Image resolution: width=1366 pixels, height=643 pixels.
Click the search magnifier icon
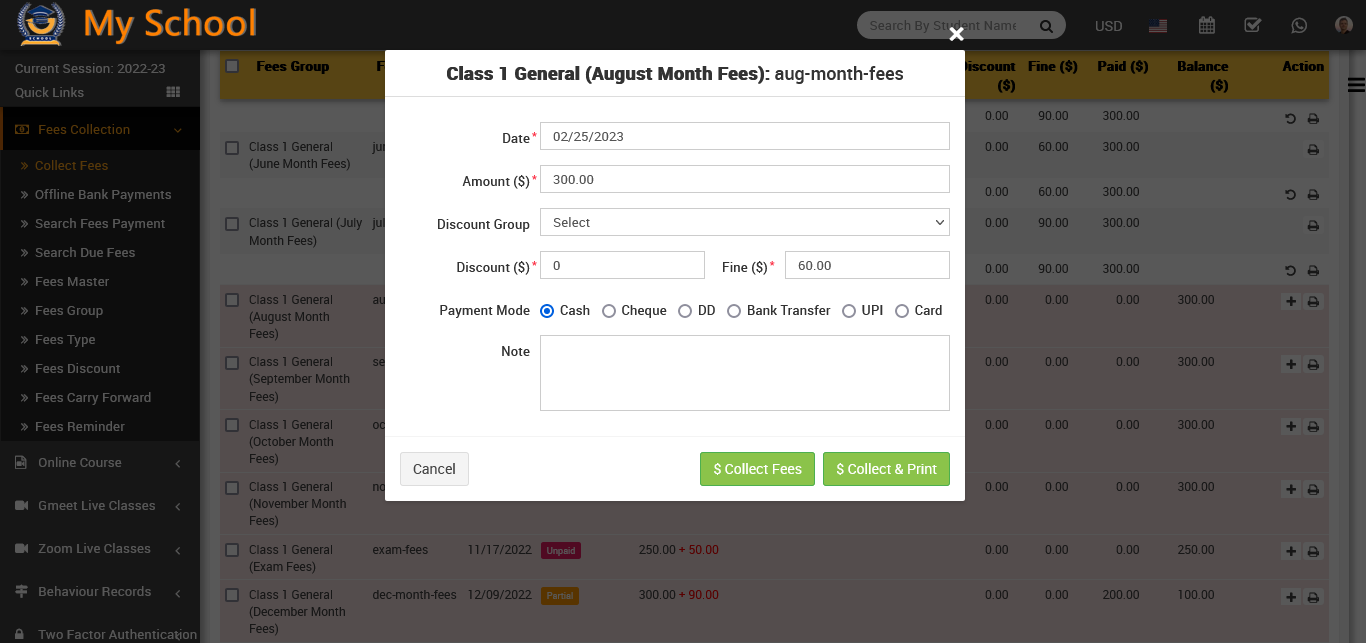(1046, 26)
